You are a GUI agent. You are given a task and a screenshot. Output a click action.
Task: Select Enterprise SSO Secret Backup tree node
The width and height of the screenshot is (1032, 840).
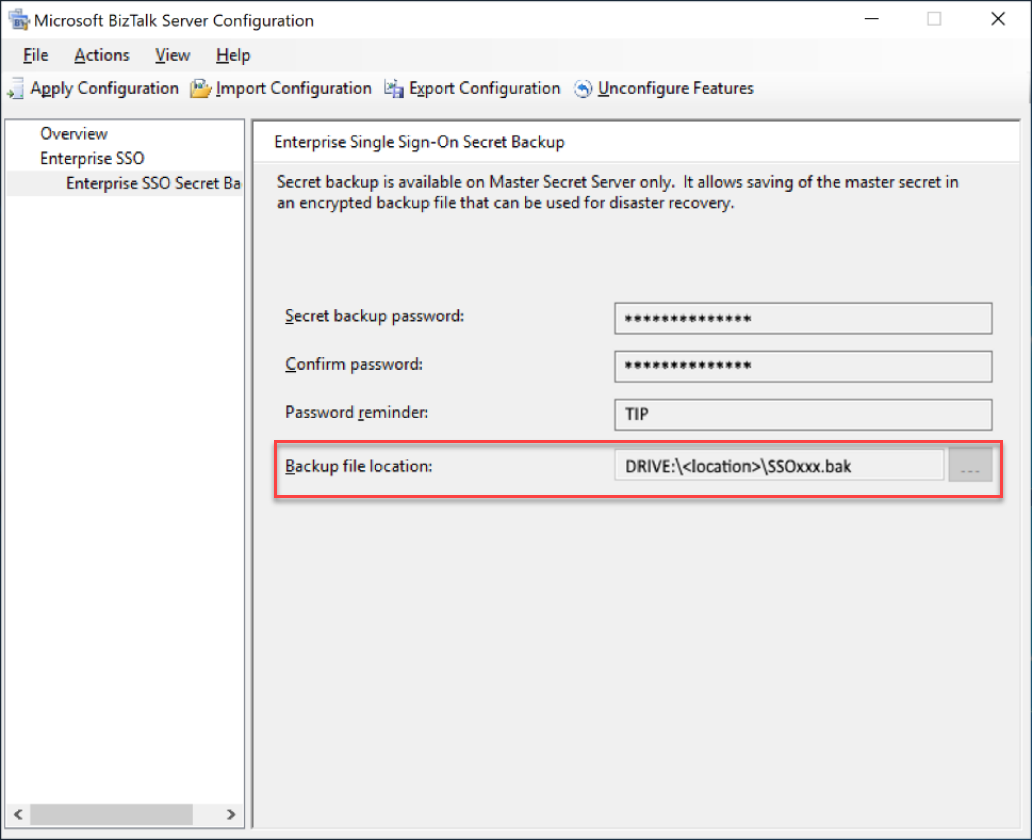tap(153, 184)
